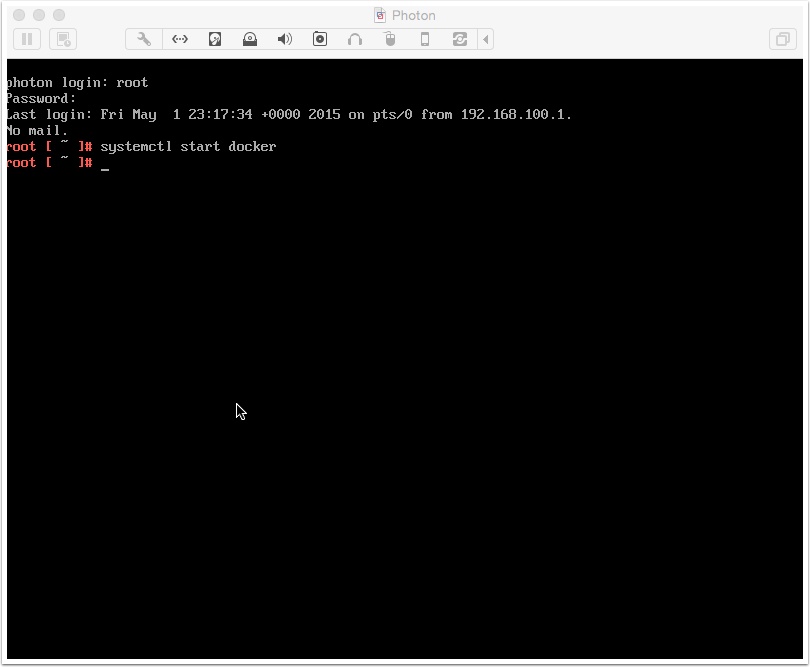
Task: Click the USB mouse device icon
Action: 390,39
